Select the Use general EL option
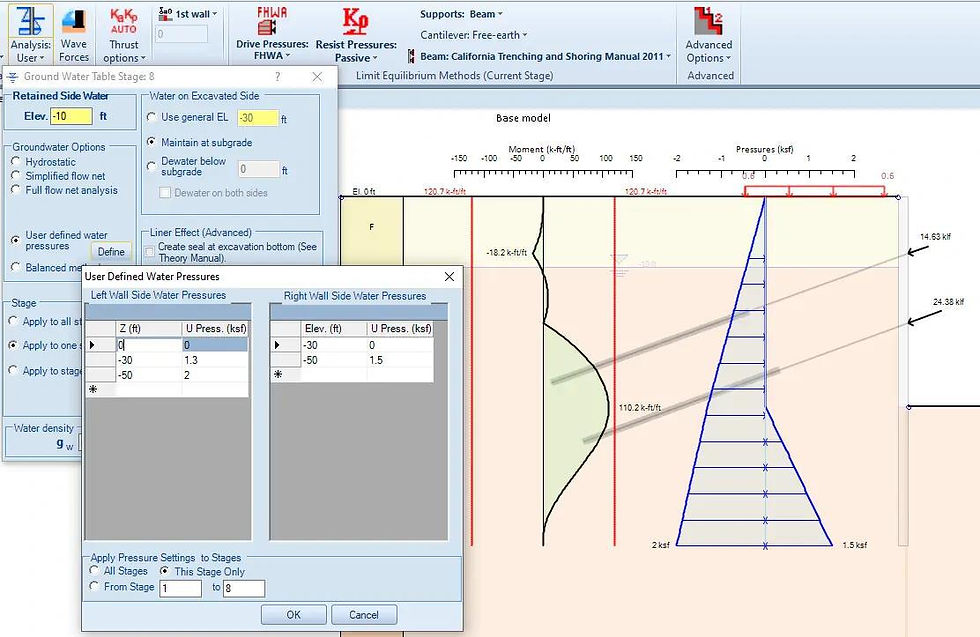Screen dimensions: 980x637 click(x=151, y=117)
